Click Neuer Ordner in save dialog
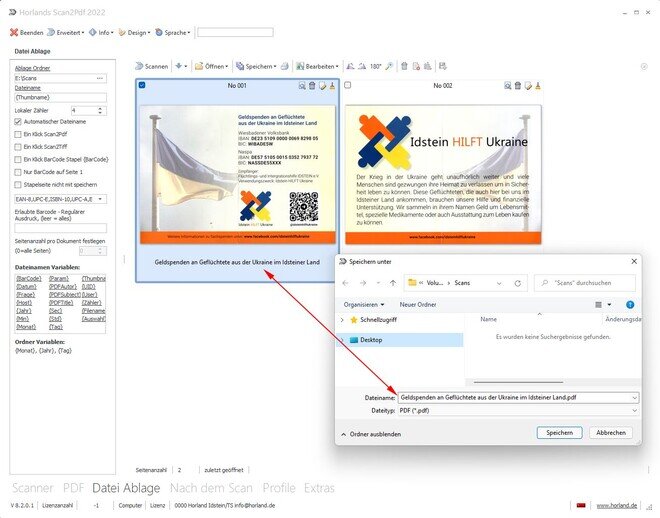This screenshot has height=518, width=660. [x=418, y=304]
